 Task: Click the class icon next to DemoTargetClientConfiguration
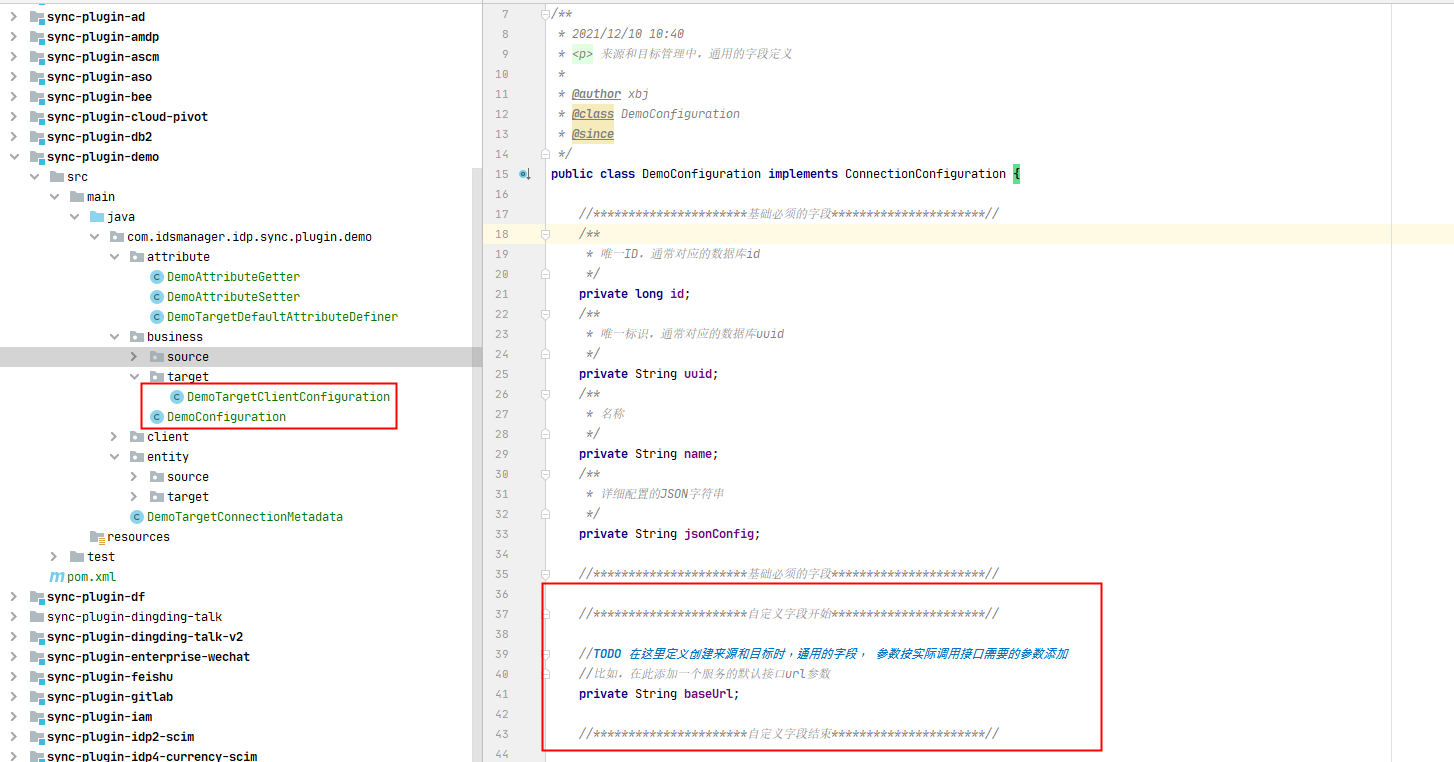click(x=177, y=397)
